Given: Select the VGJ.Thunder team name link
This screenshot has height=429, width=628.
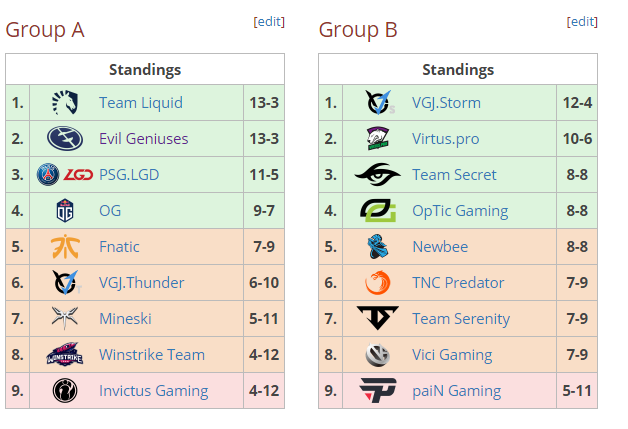Looking at the screenshot, I should coord(141,283).
